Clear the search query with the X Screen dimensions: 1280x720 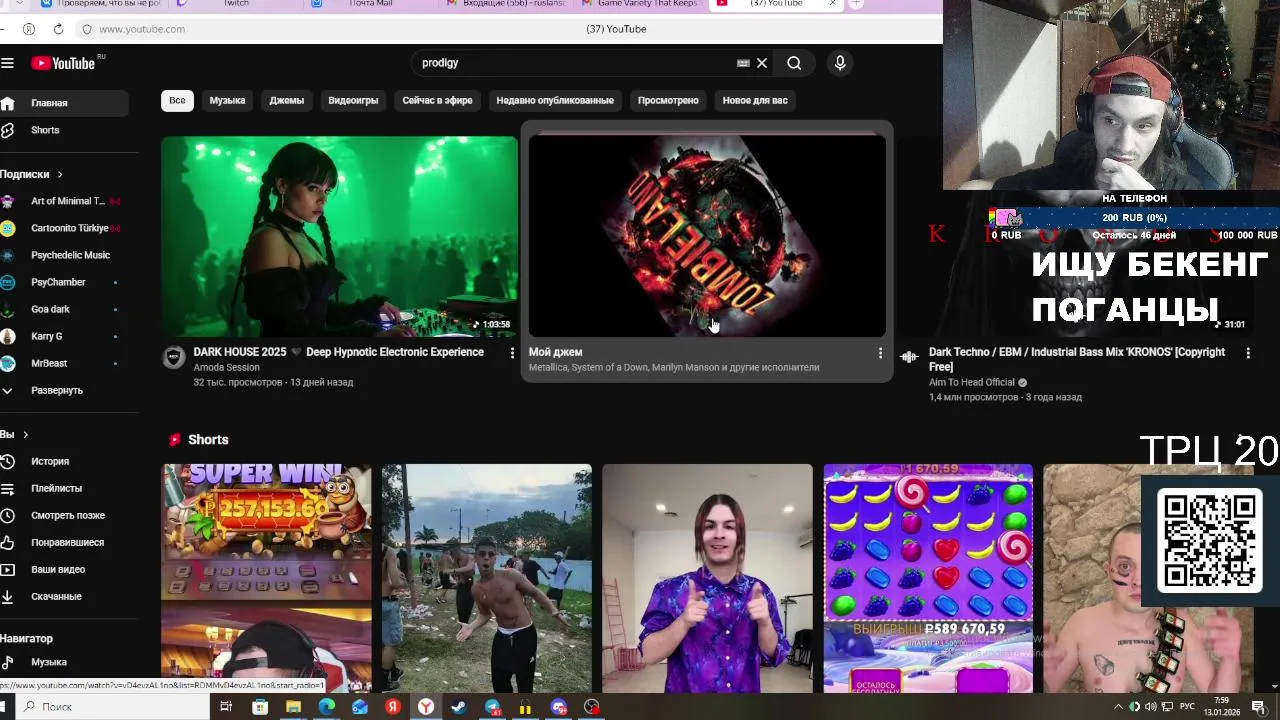(761, 63)
